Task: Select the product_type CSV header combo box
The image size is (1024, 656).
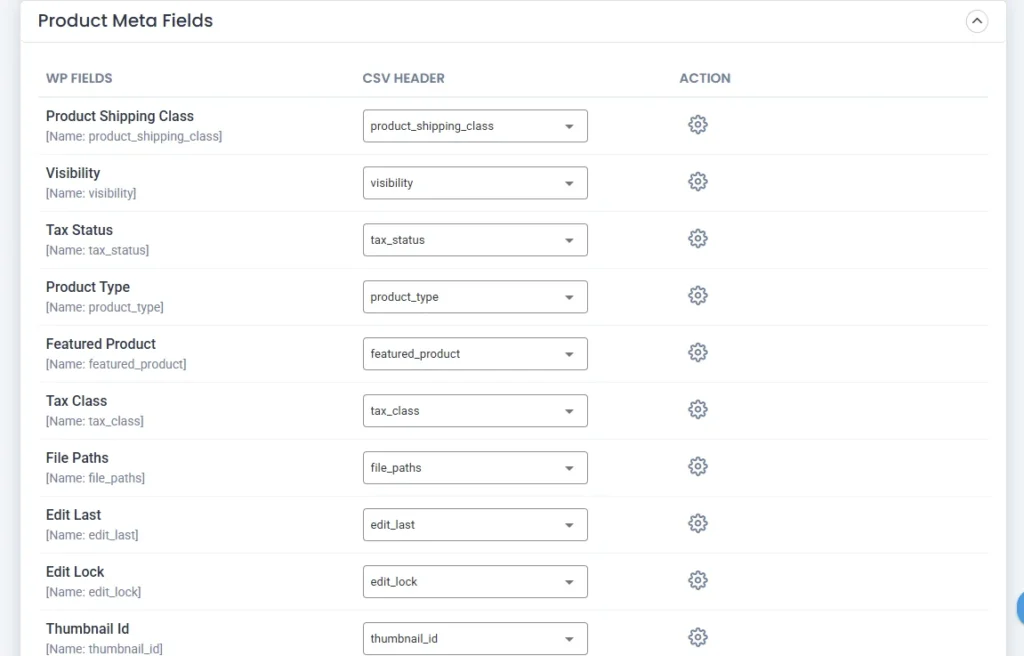Action: pyautogui.click(x=475, y=297)
